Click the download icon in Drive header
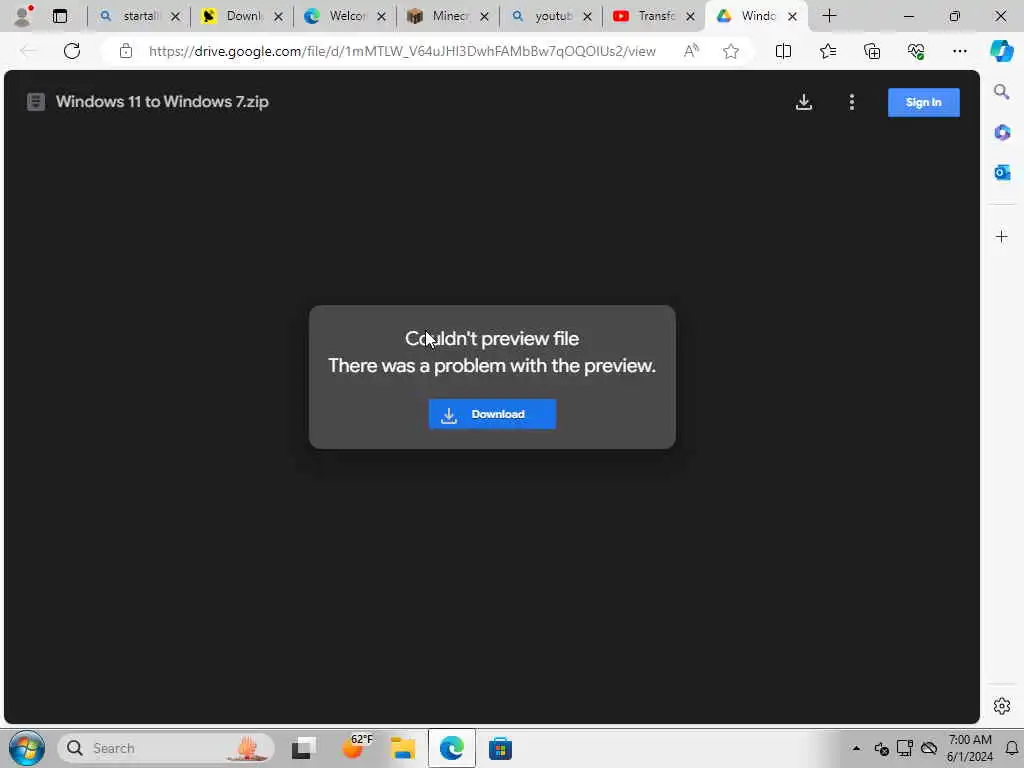Viewport: 1024px width, 768px height. pos(804,102)
